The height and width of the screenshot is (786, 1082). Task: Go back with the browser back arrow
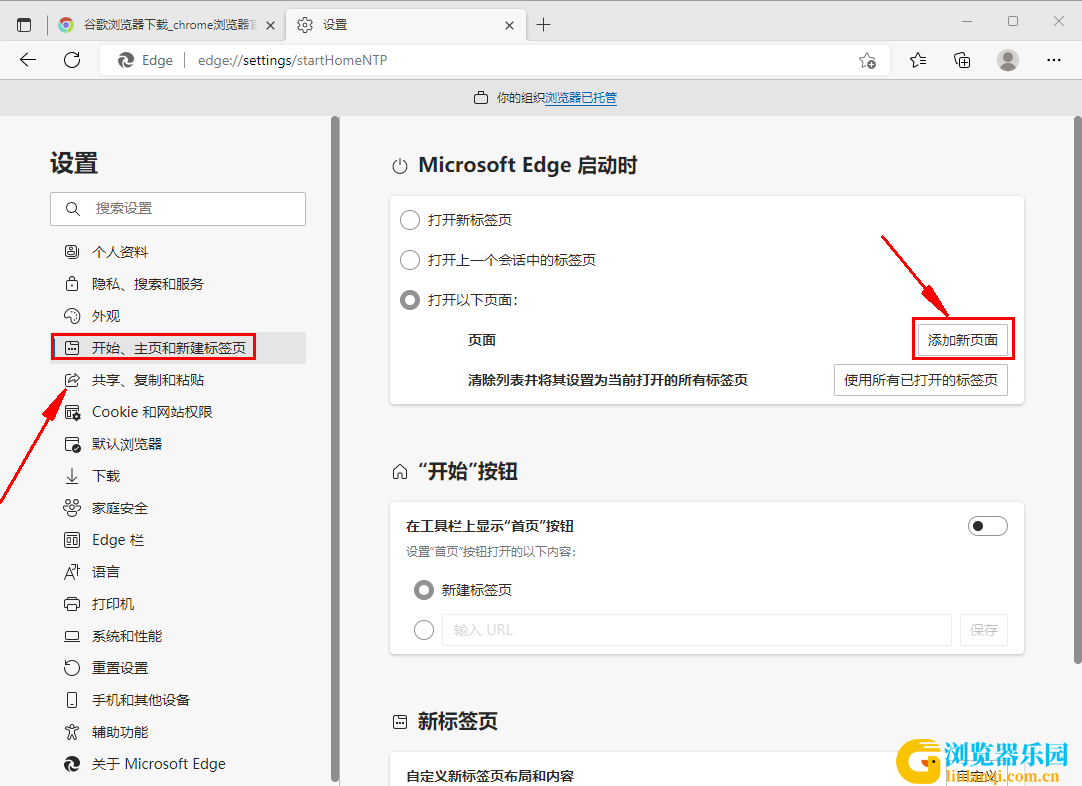pyautogui.click(x=28, y=60)
